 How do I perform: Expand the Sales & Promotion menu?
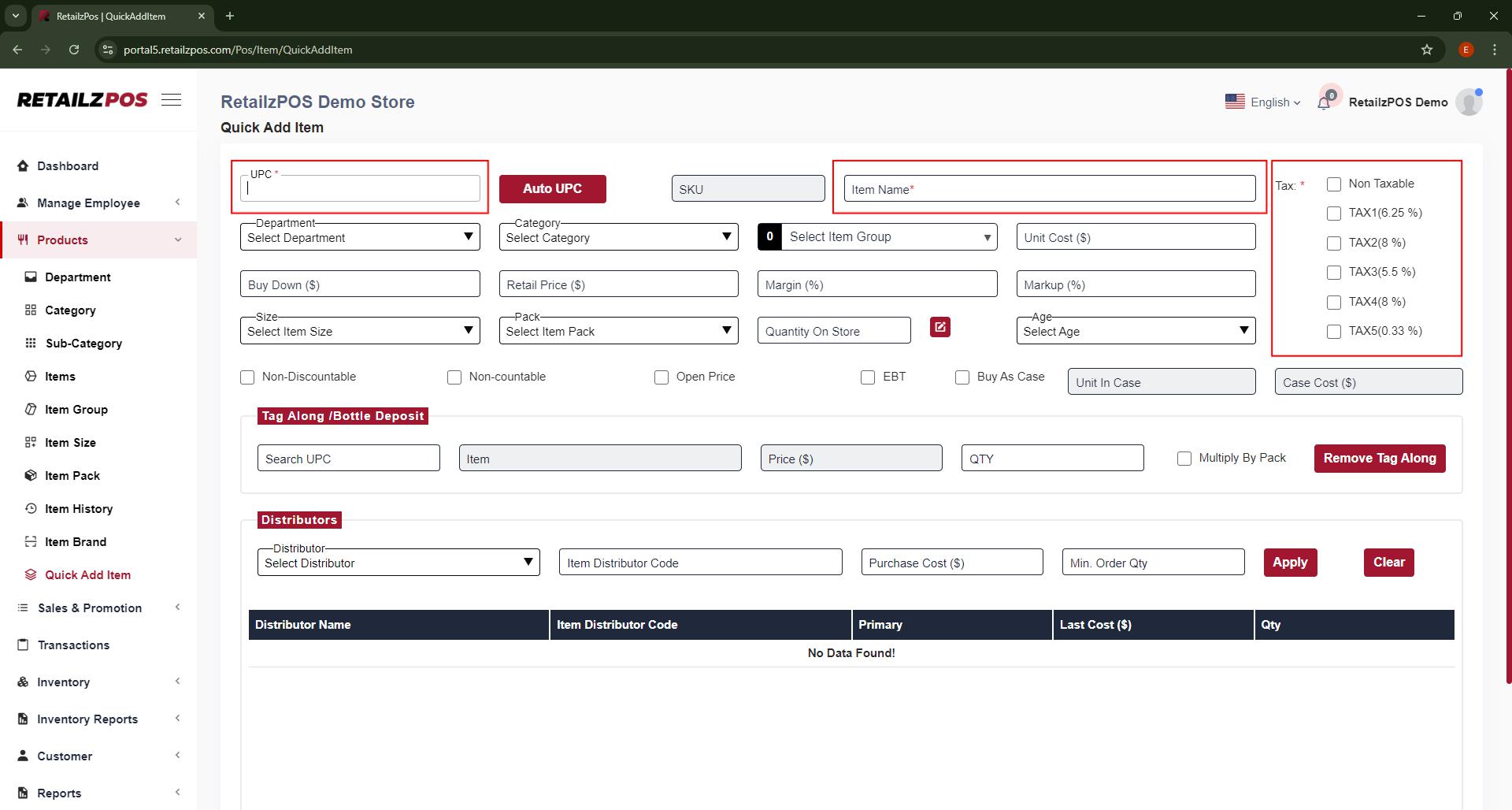[x=90, y=608]
